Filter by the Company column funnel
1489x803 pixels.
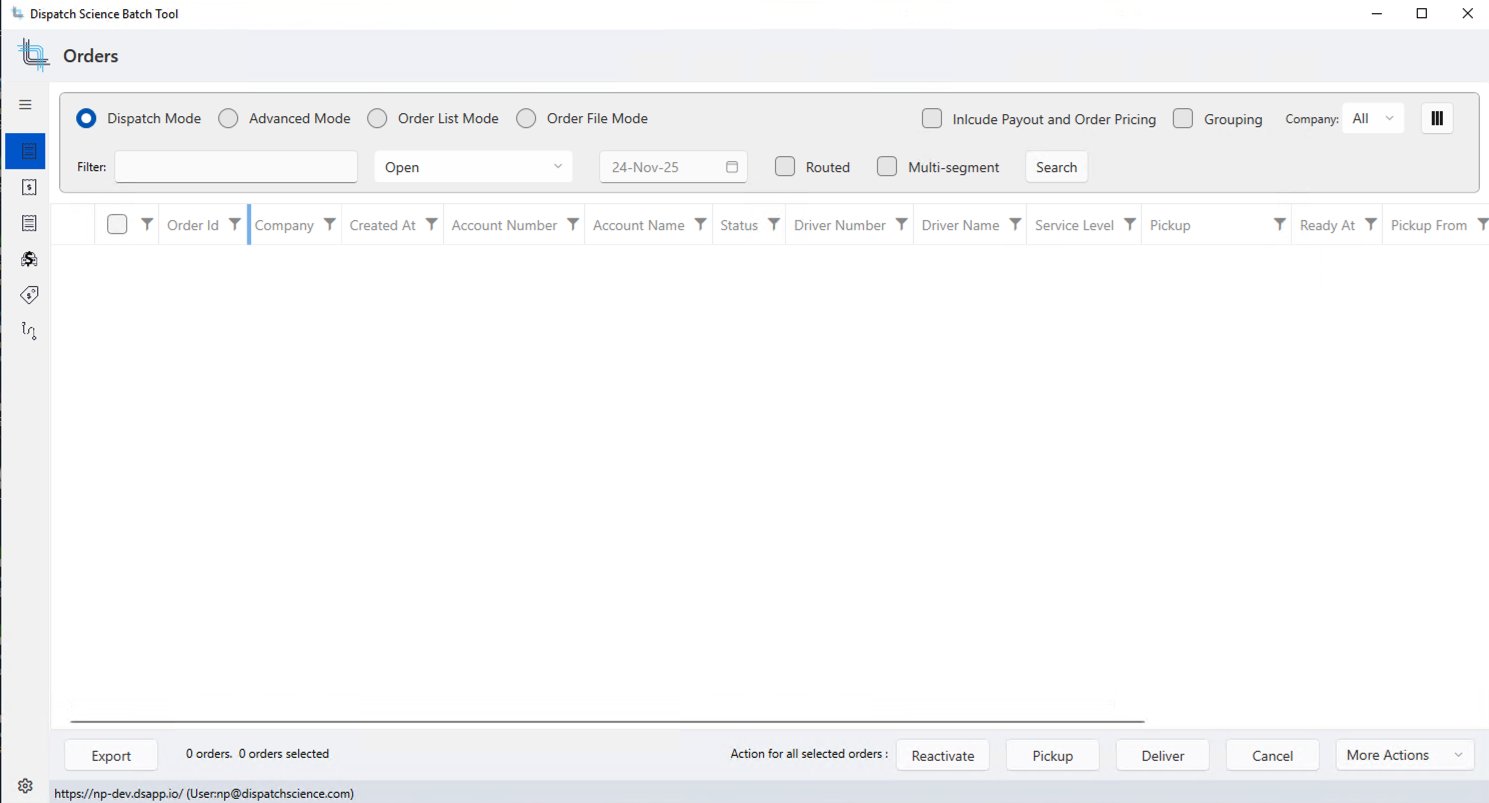[329, 225]
